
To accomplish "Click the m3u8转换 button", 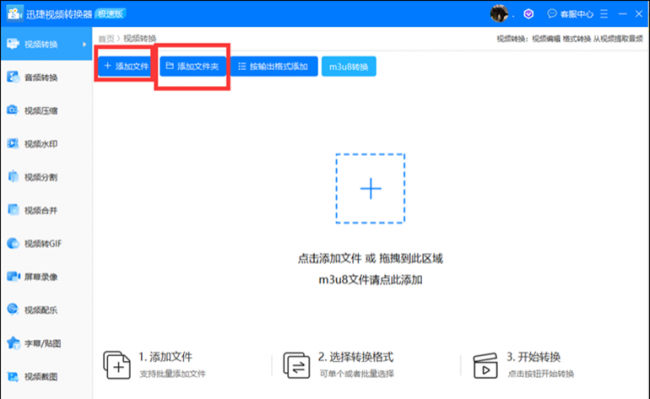I will (349, 66).
